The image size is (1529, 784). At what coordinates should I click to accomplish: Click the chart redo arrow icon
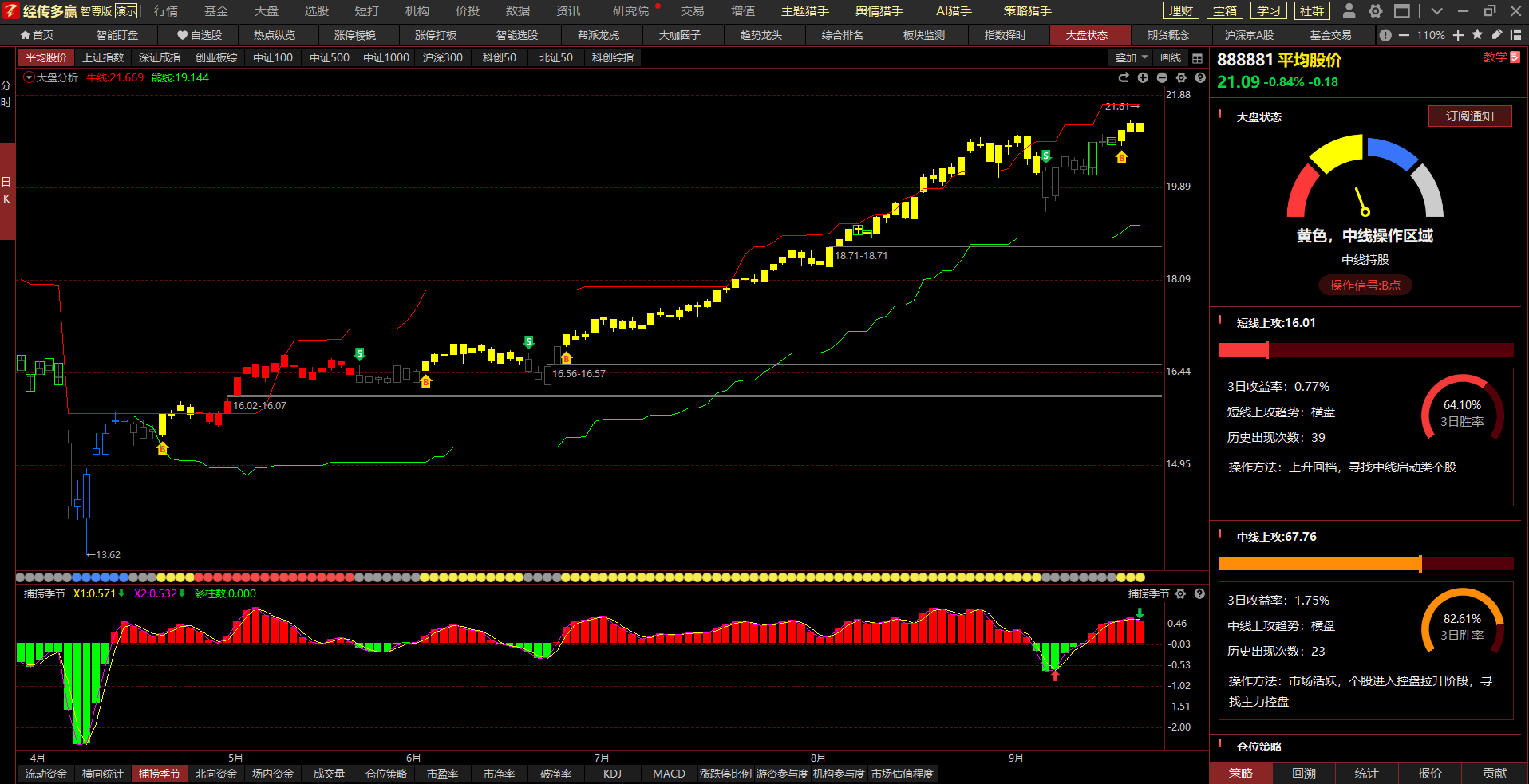1124,77
